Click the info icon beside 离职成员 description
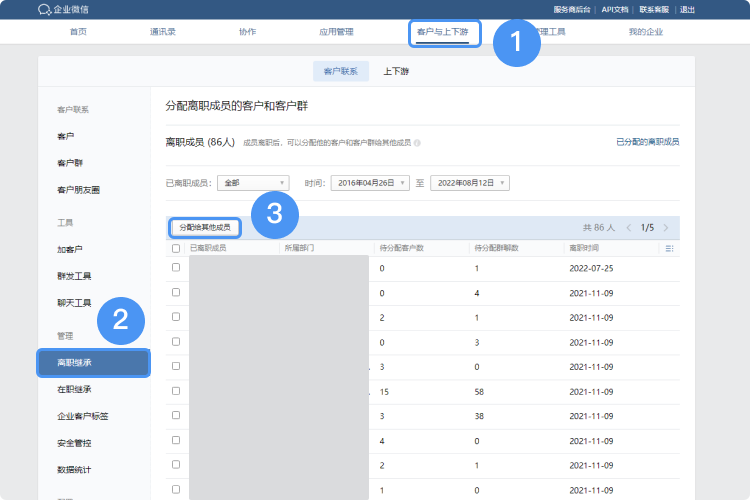Image resolution: width=750 pixels, height=500 pixels. [417, 143]
